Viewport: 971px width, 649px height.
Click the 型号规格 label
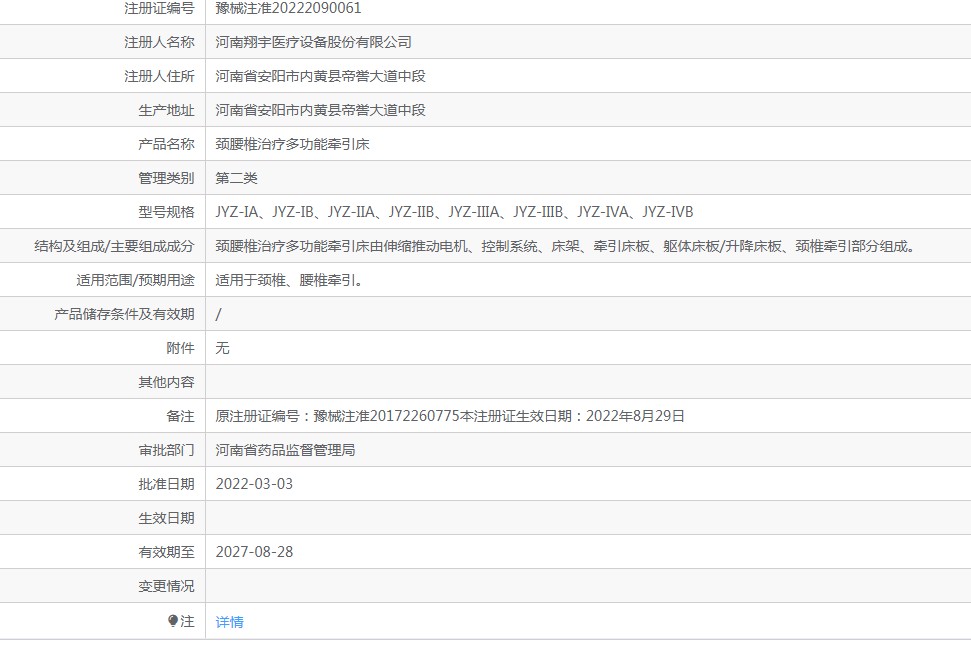166,212
